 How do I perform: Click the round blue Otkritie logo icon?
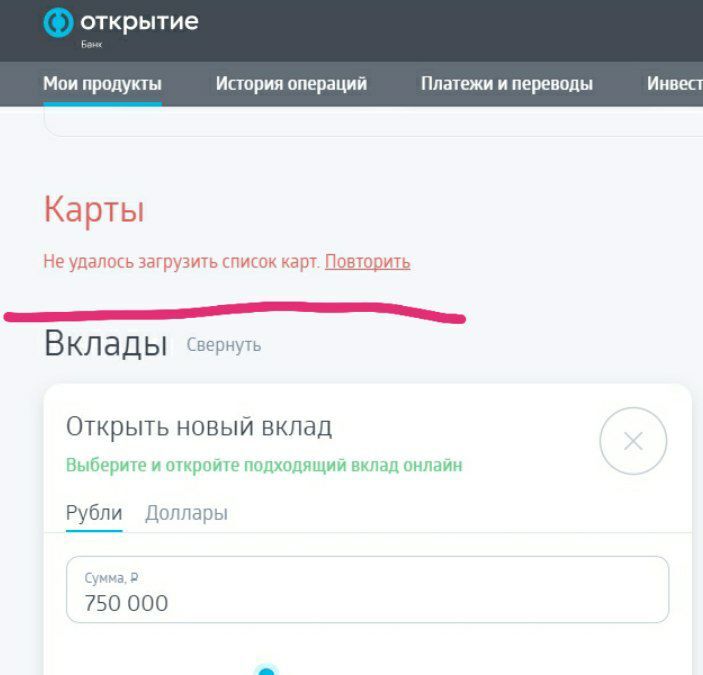pyautogui.click(x=58, y=22)
